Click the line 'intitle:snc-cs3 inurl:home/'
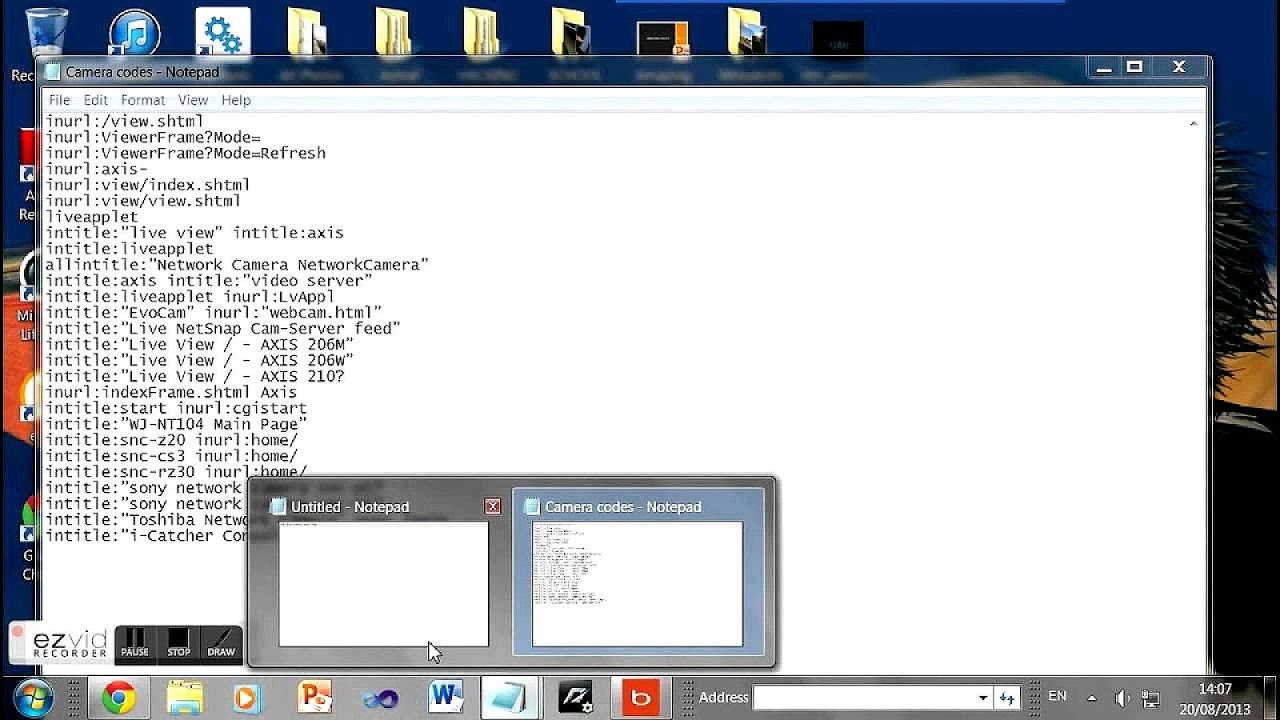 point(171,457)
